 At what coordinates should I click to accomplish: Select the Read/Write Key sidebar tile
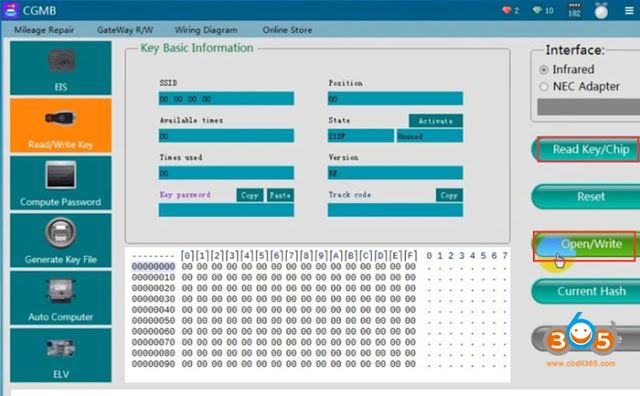pos(61,125)
